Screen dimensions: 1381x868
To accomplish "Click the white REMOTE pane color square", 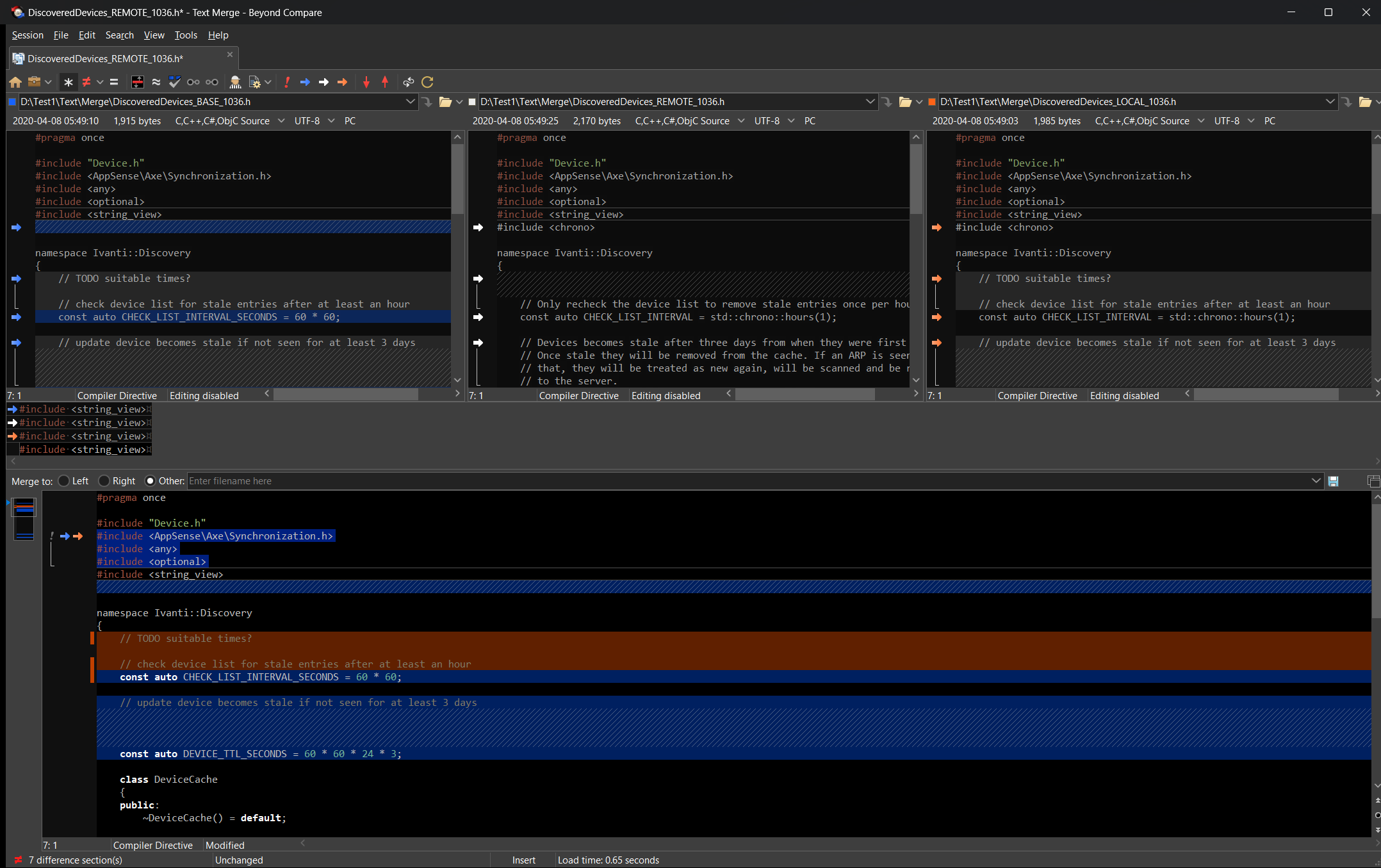I will 473,102.
